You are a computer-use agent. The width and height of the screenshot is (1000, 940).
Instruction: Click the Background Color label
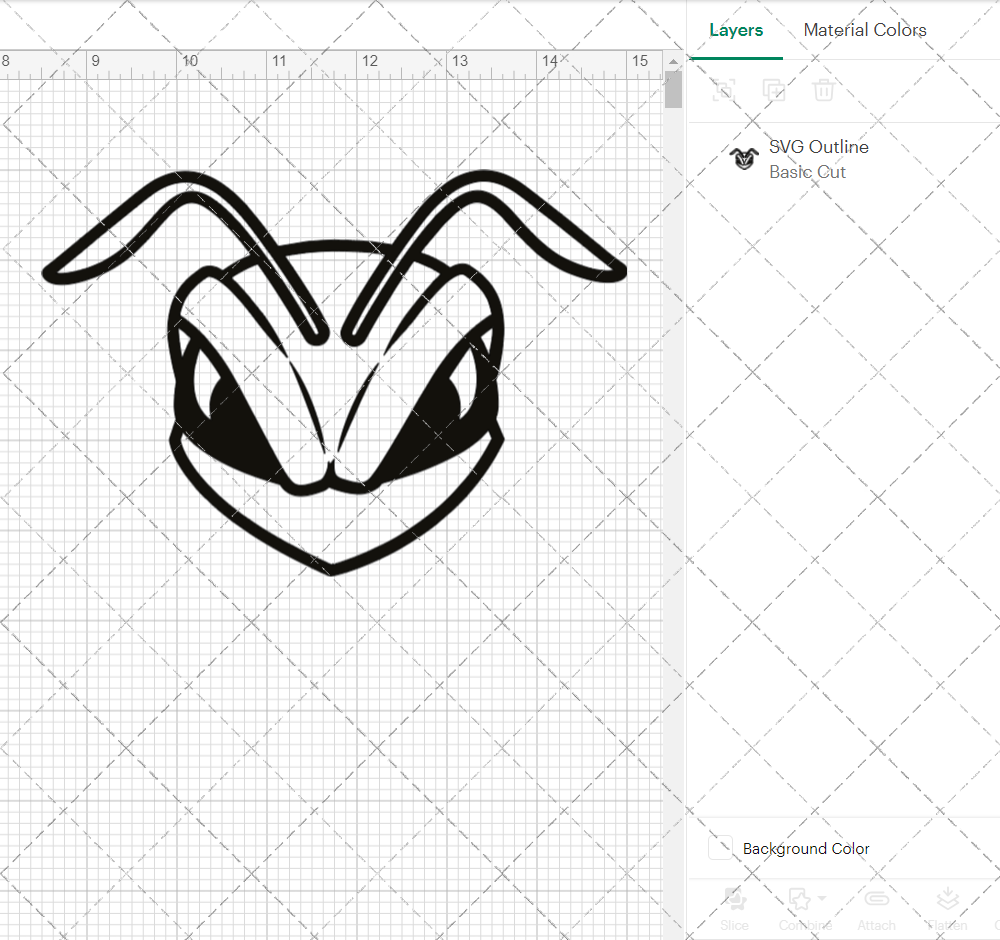[805, 849]
